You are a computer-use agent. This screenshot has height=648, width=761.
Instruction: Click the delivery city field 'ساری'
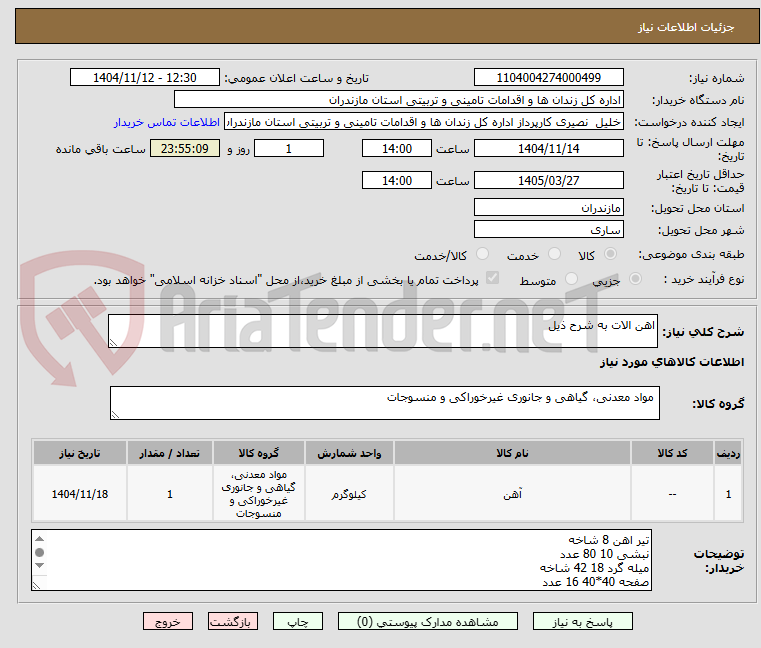coord(548,230)
